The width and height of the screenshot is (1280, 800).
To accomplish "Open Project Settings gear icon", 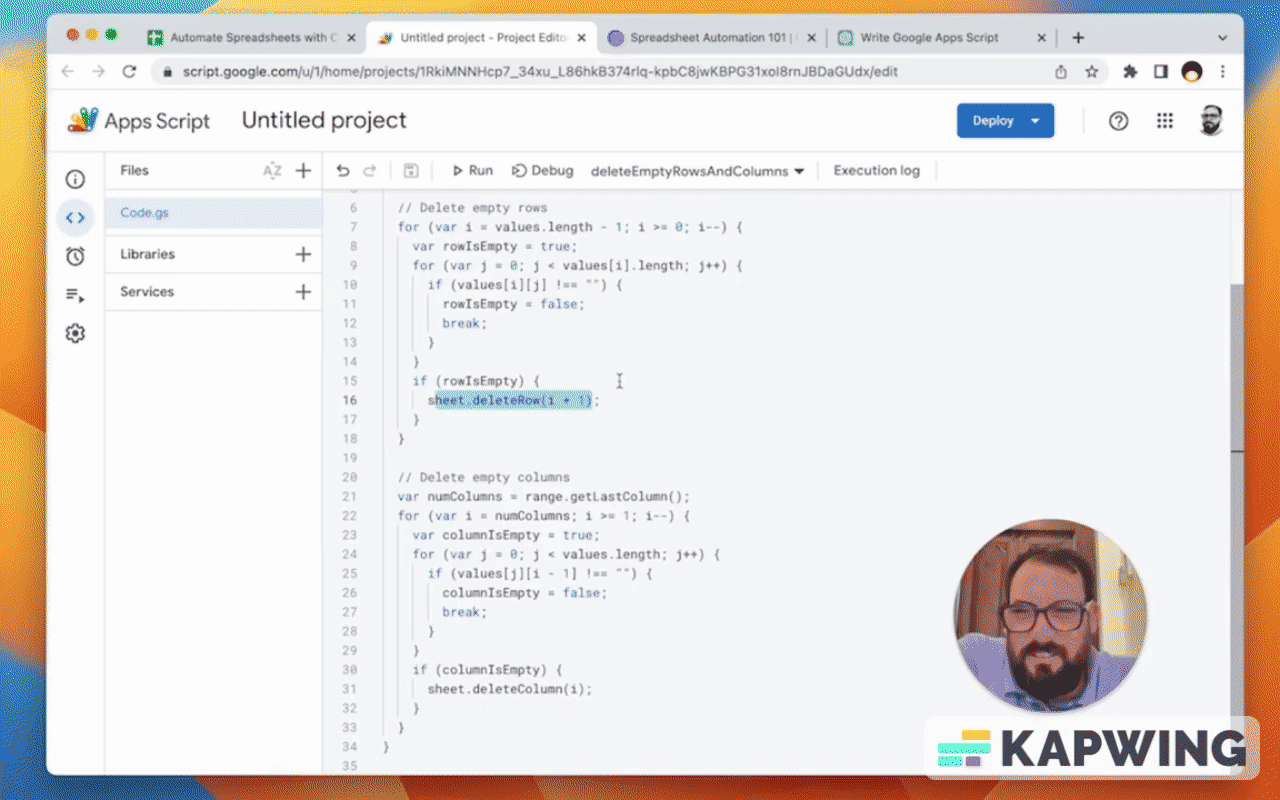I will tap(75, 333).
